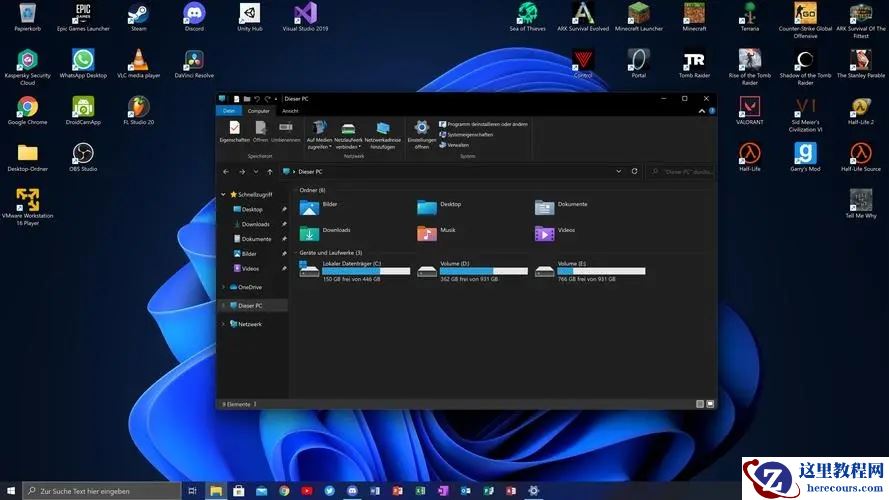Navigate up one folder level

[270, 172]
